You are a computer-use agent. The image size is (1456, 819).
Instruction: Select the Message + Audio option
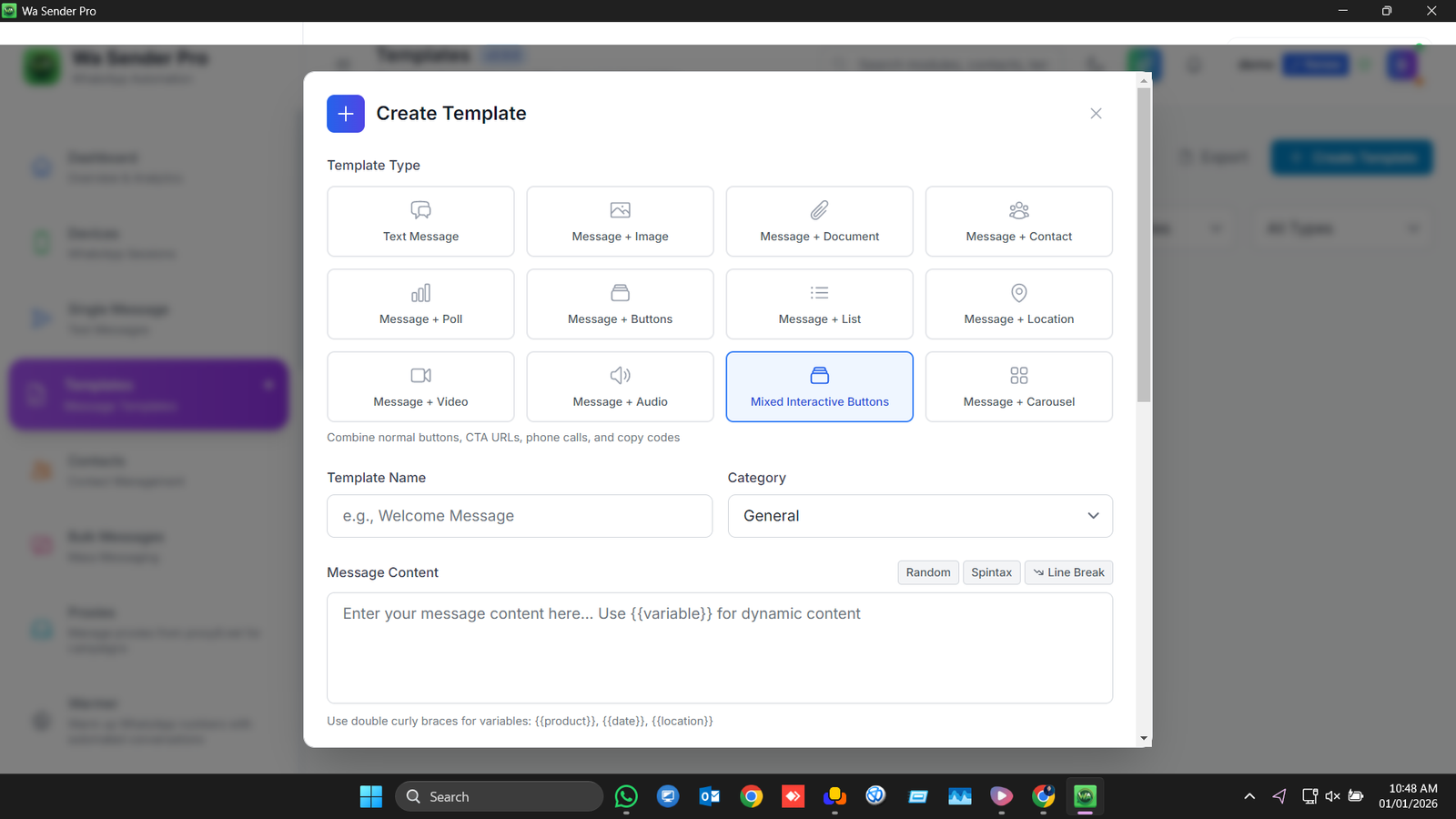point(619,386)
